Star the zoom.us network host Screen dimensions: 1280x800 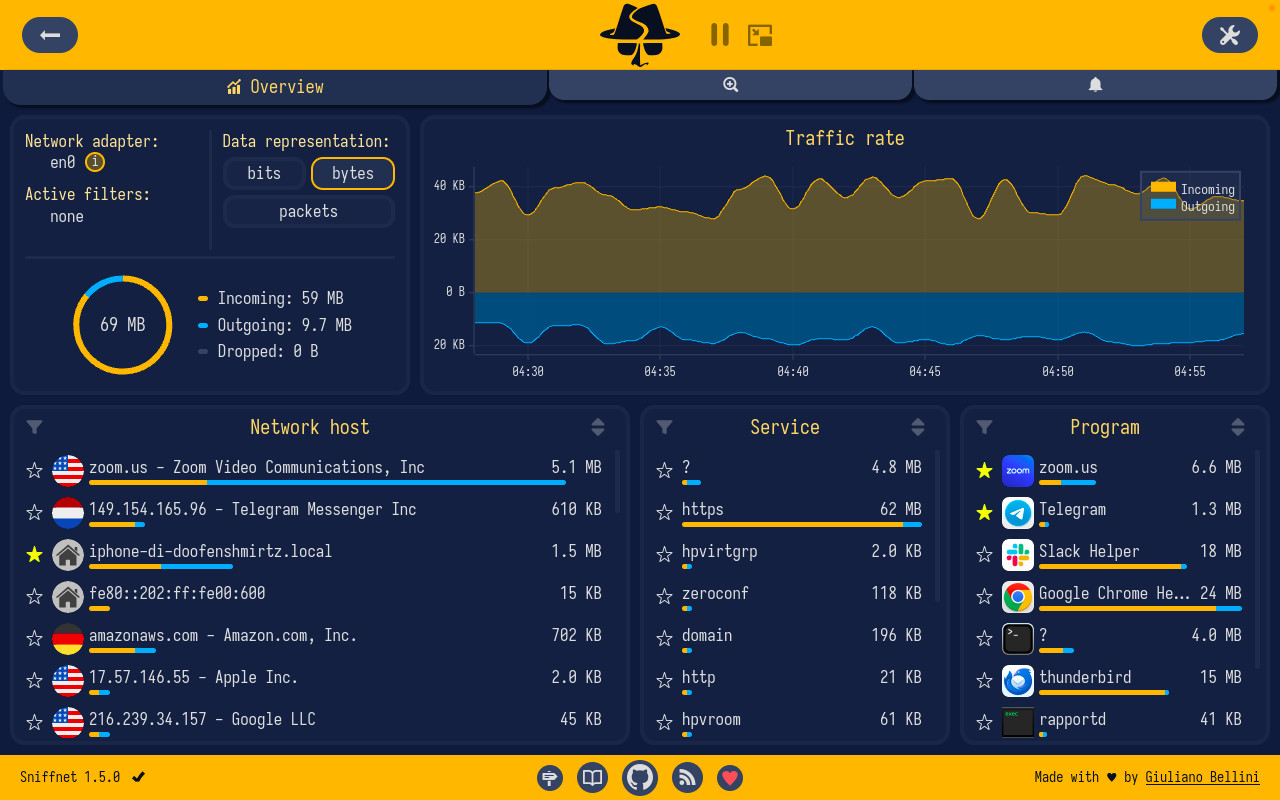click(x=35, y=470)
